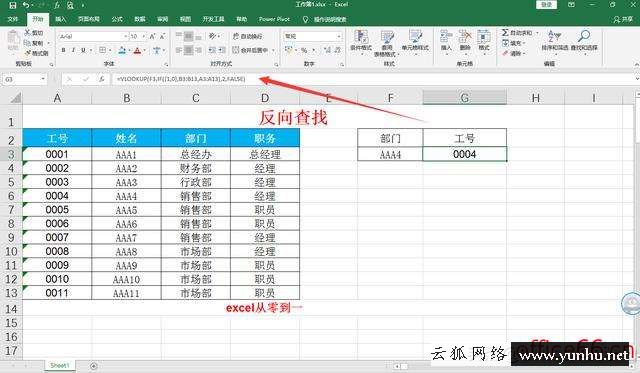Undo the last action
The height and width of the screenshot is (373, 640).
tap(26, 5)
